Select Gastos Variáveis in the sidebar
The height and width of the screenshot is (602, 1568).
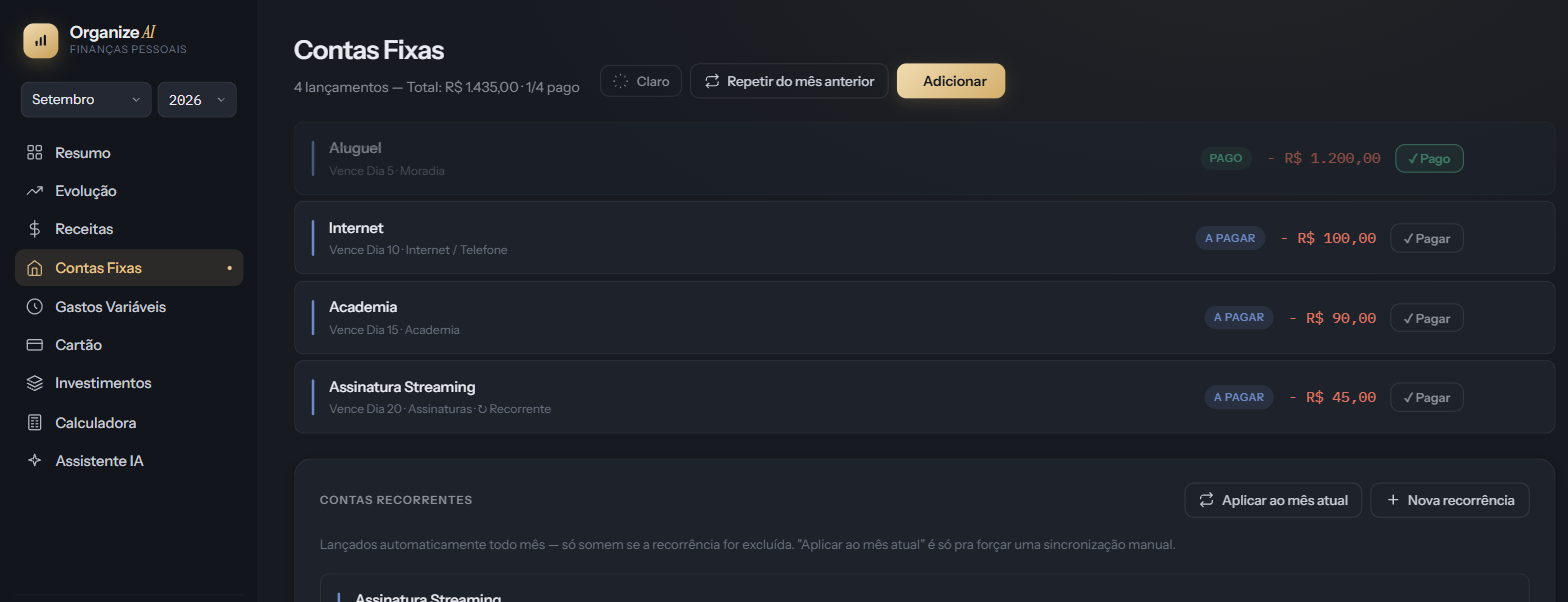(x=129, y=307)
